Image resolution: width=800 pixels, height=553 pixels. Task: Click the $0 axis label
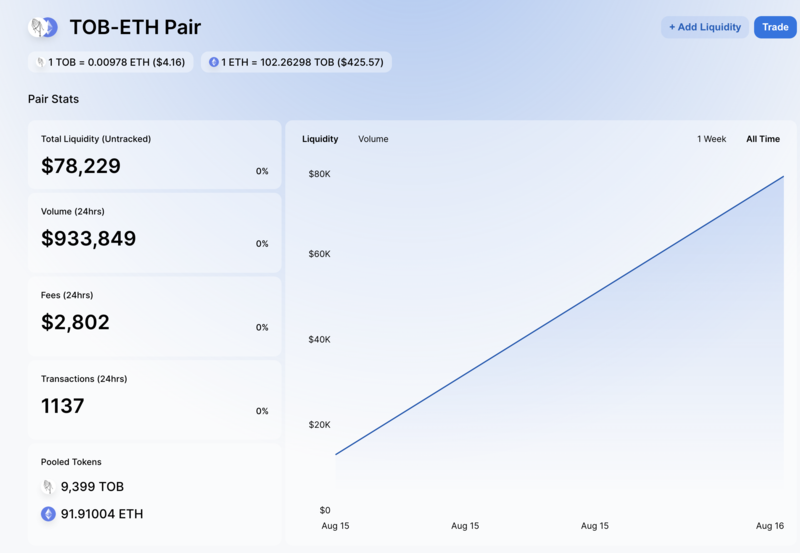(325, 510)
